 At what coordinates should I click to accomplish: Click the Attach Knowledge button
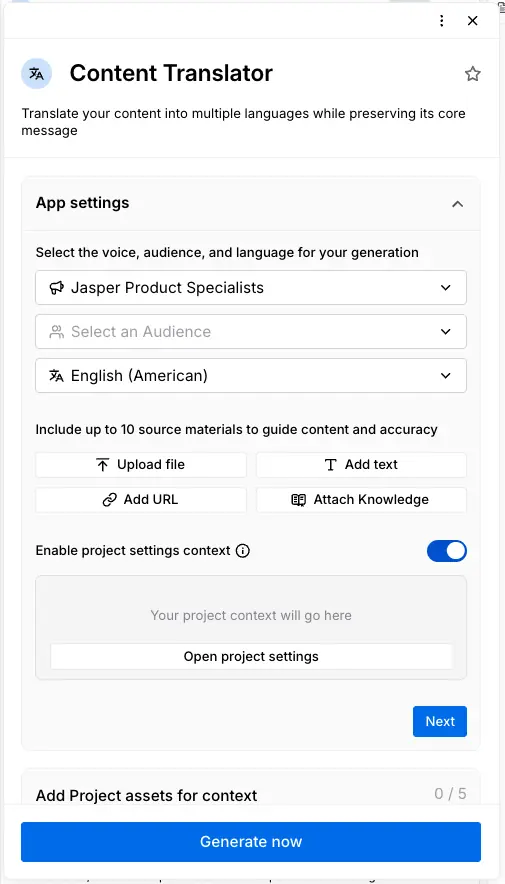click(x=361, y=500)
